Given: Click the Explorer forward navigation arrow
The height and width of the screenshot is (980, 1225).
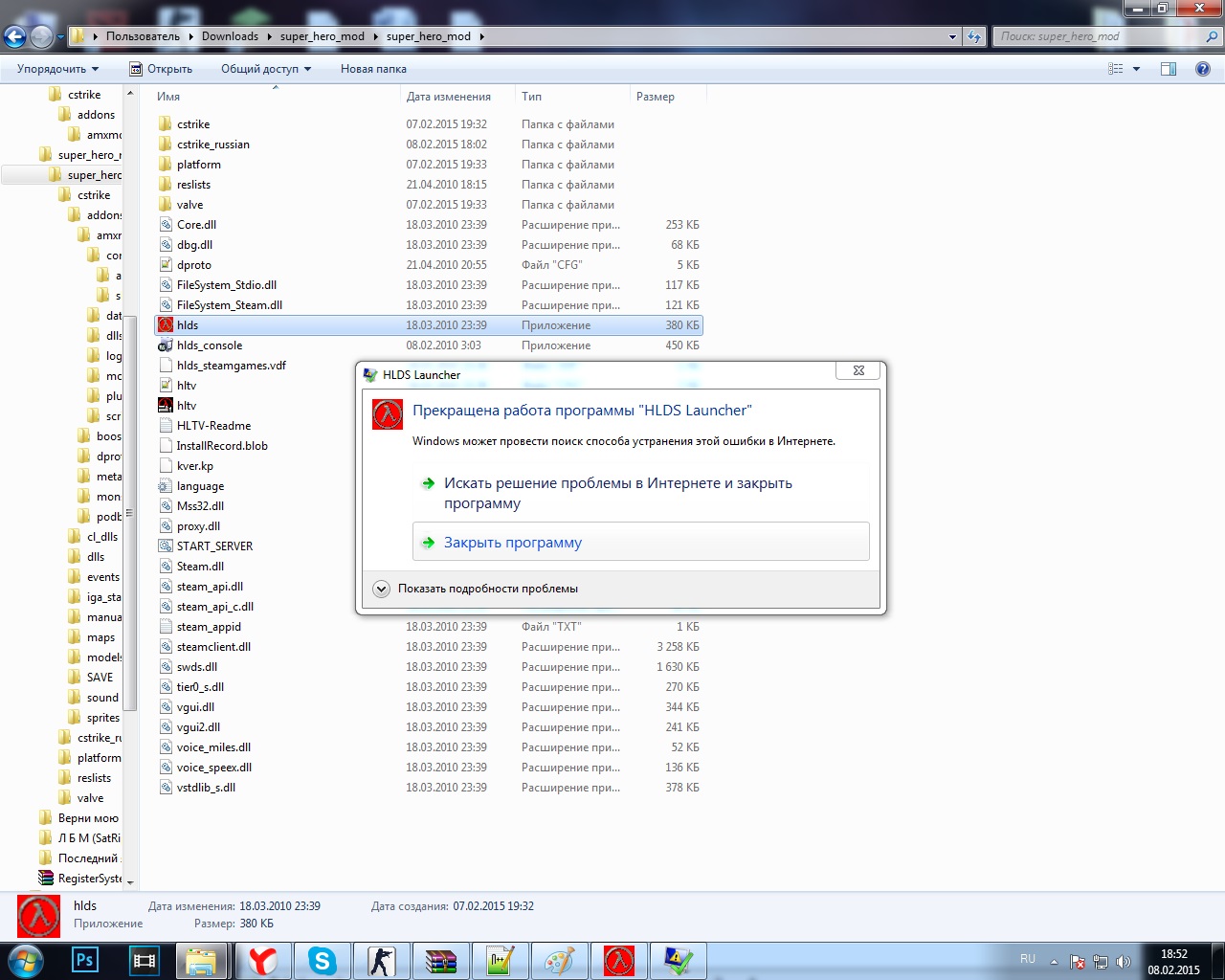Looking at the screenshot, I should tap(41, 36).
